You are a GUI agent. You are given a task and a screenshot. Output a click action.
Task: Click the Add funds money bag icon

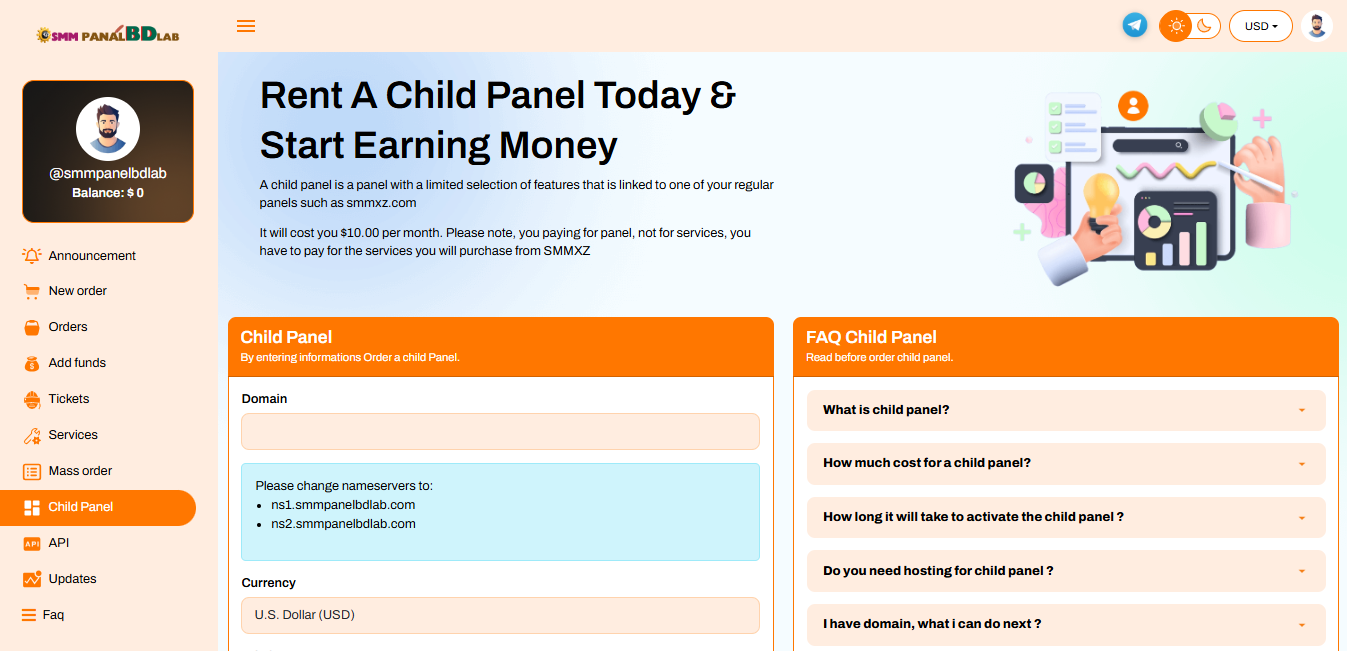[x=32, y=363]
